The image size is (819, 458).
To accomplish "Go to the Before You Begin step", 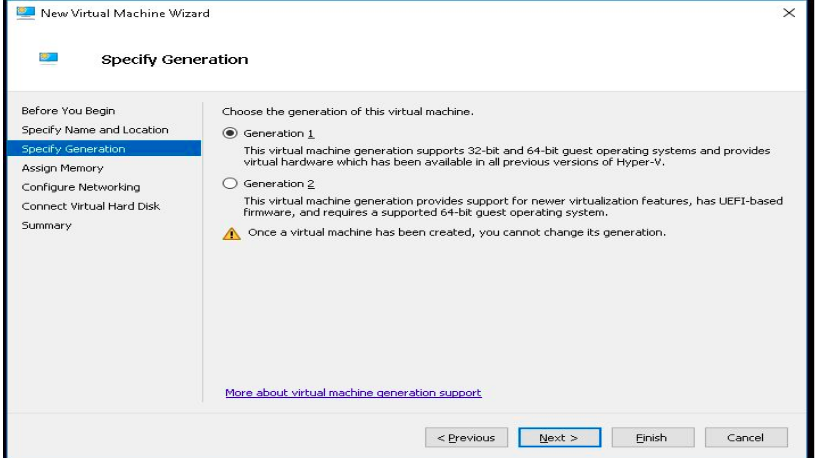I will point(68,111).
